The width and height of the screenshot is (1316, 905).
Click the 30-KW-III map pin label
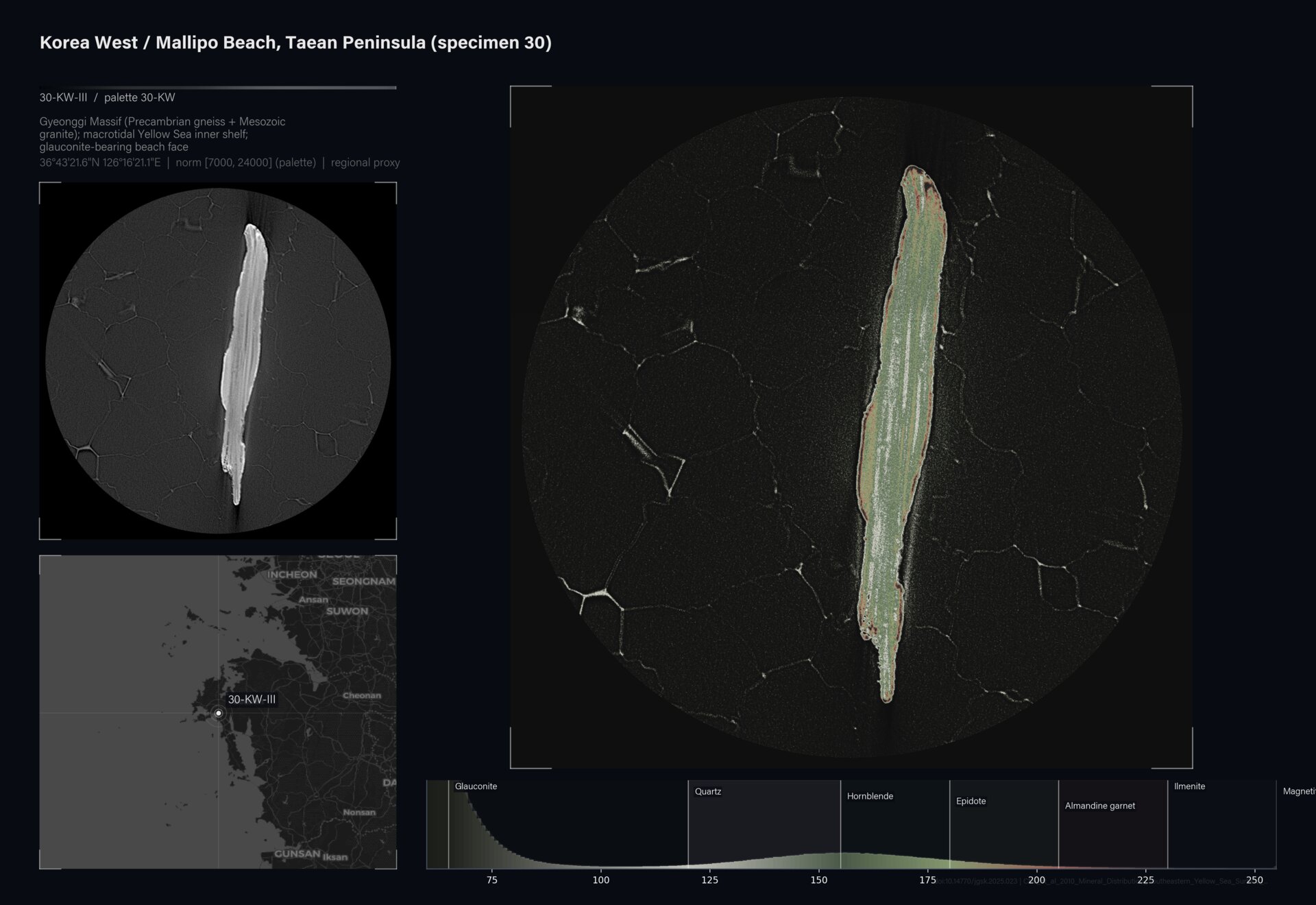(252, 699)
